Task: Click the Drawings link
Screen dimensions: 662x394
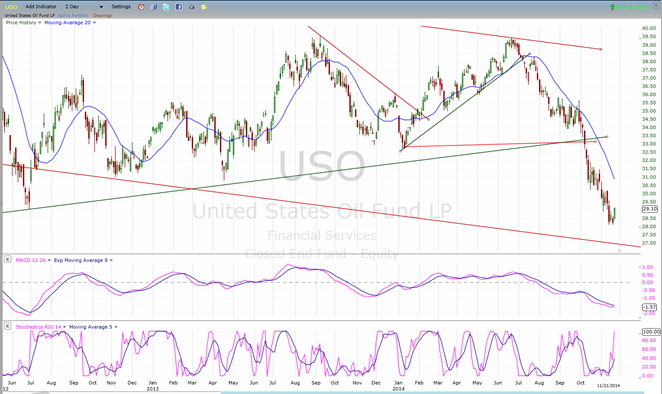Action: tap(103, 16)
